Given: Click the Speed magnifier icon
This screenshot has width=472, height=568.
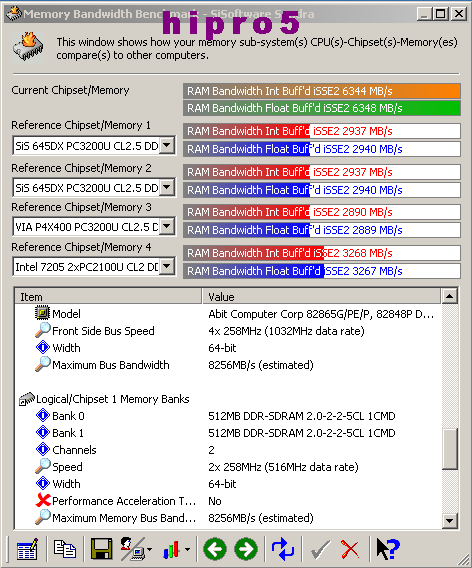Looking at the screenshot, I should click(42, 466).
